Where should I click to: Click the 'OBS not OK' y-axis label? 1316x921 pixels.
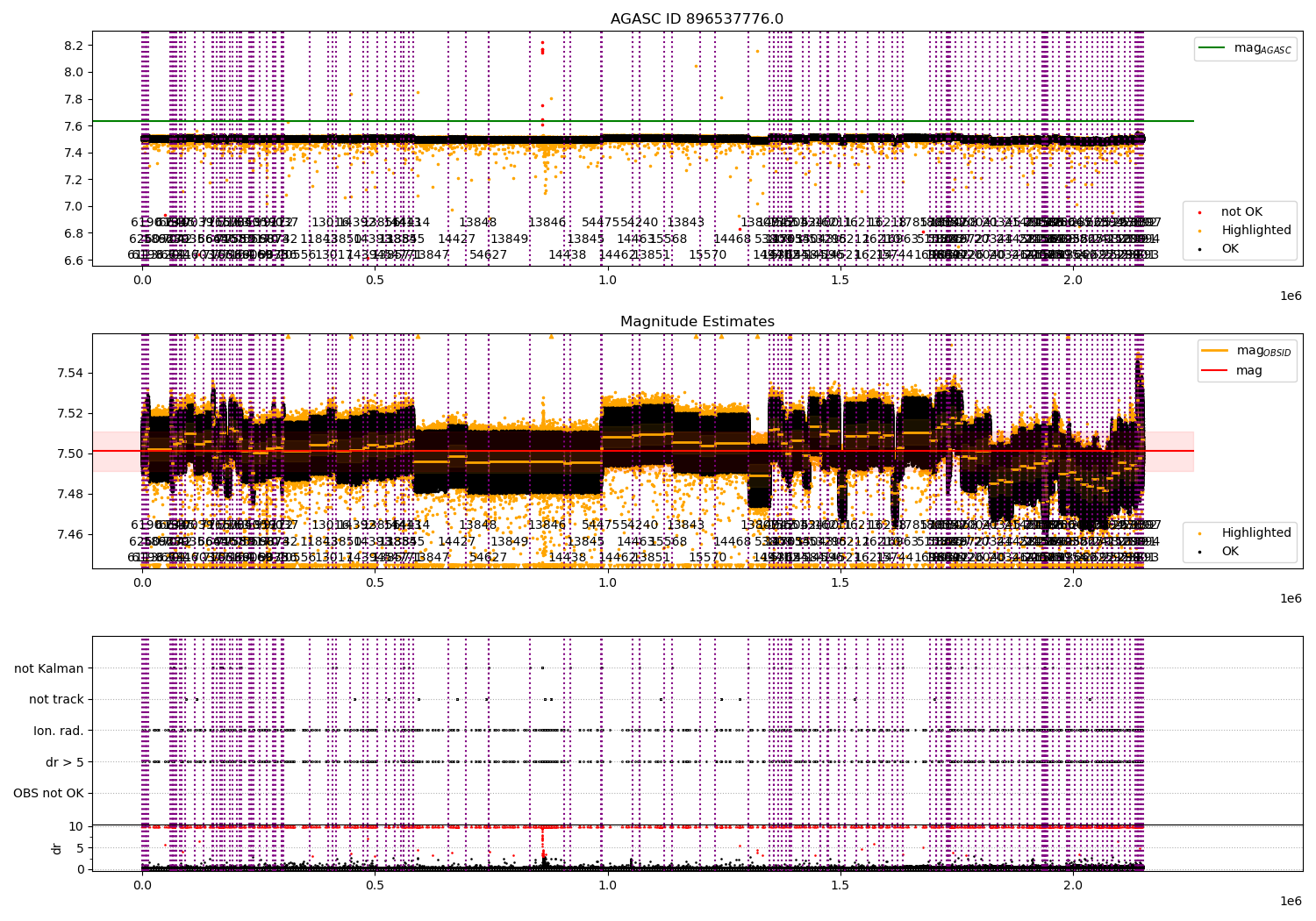(48, 793)
